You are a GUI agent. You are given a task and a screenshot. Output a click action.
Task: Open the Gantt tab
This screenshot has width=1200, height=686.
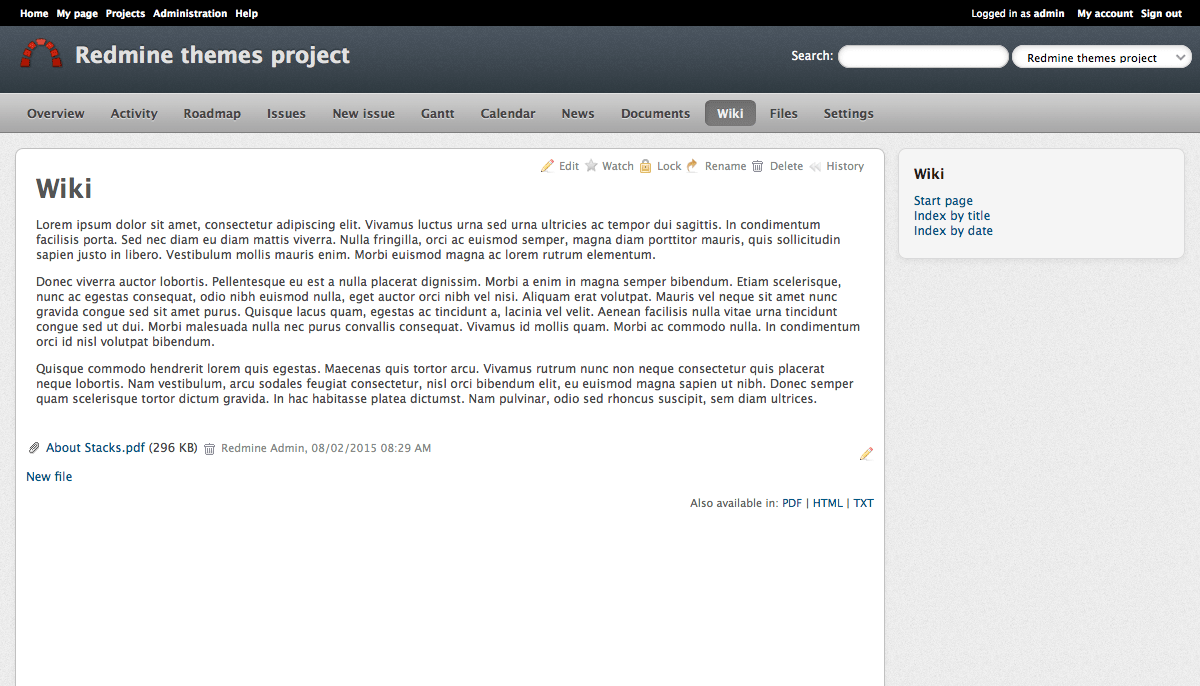(x=438, y=113)
